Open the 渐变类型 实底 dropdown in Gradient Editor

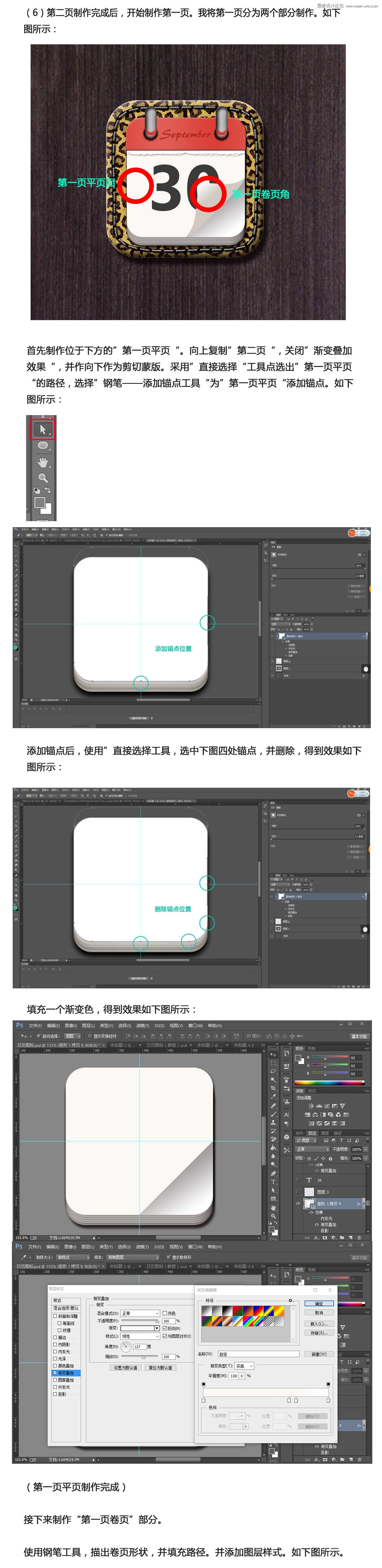pyautogui.click(x=244, y=1366)
